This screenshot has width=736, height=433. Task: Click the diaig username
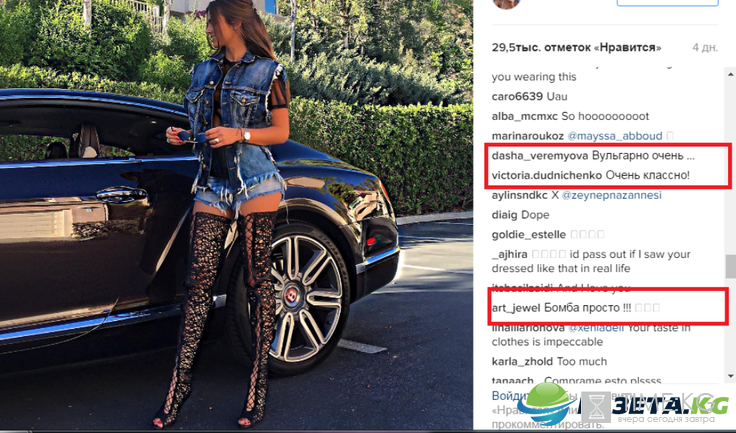[504, 215]
